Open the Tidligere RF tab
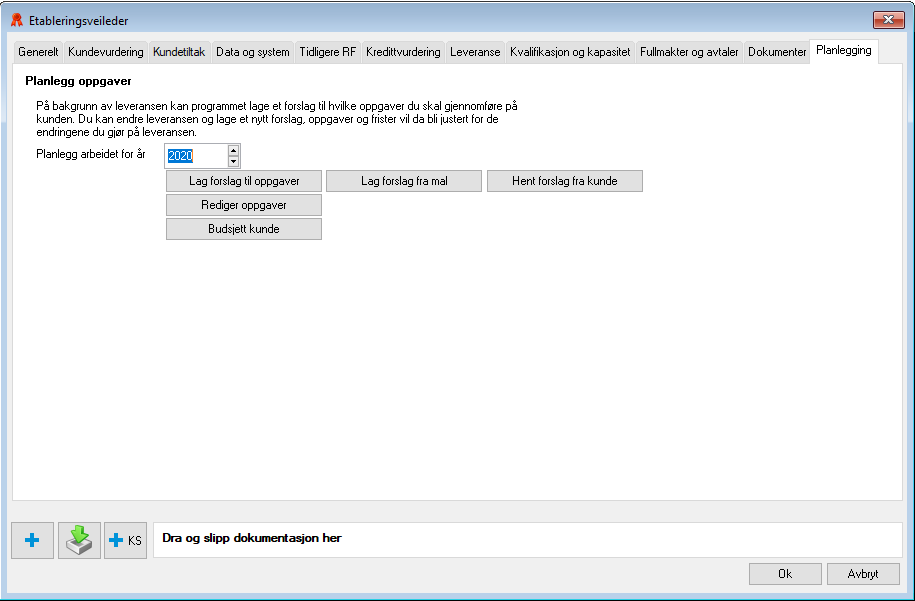The width and height of the screenshot is (915, 601). (327, 52)
